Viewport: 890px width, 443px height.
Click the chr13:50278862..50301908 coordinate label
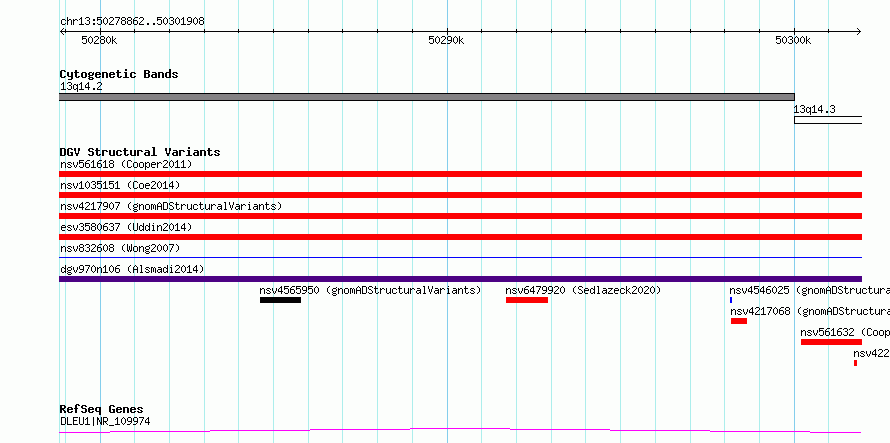click(x=132, y=21)
